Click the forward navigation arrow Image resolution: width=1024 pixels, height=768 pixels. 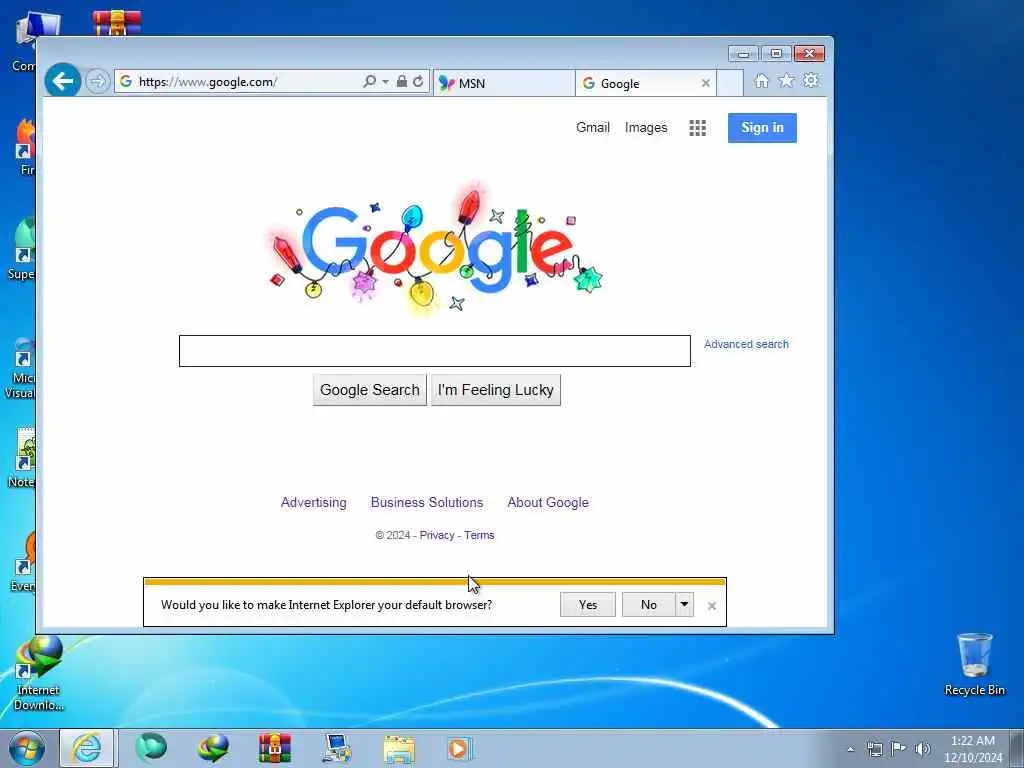97,82
